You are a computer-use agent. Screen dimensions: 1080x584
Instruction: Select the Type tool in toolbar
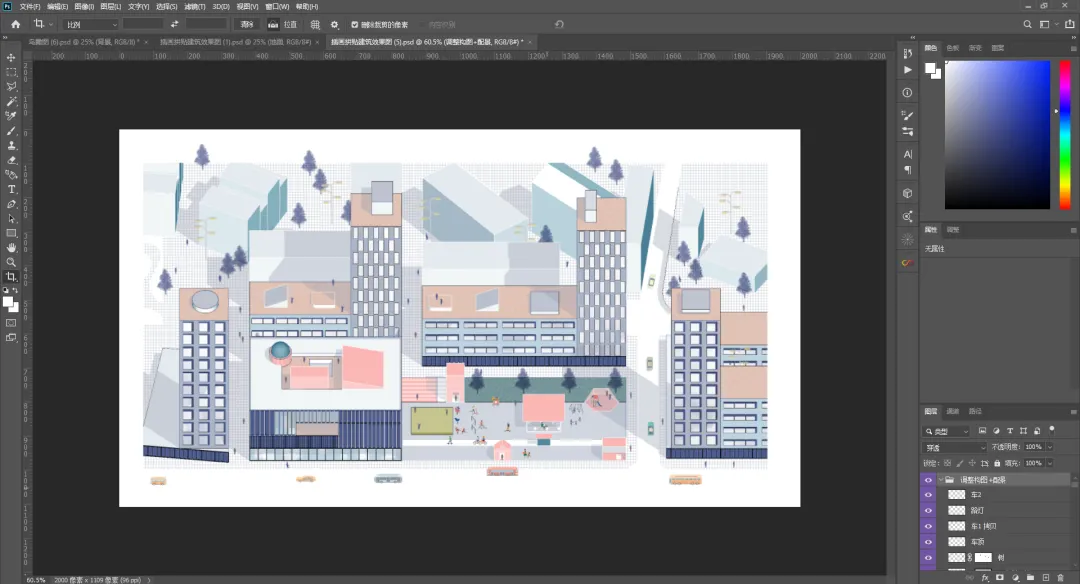coord(12,189)
